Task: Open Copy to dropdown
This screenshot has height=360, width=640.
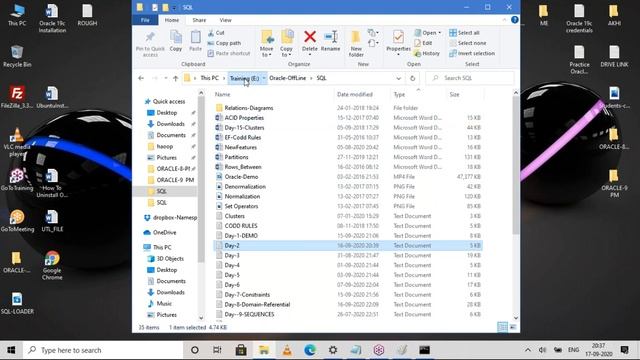Action: click(287, 43)
